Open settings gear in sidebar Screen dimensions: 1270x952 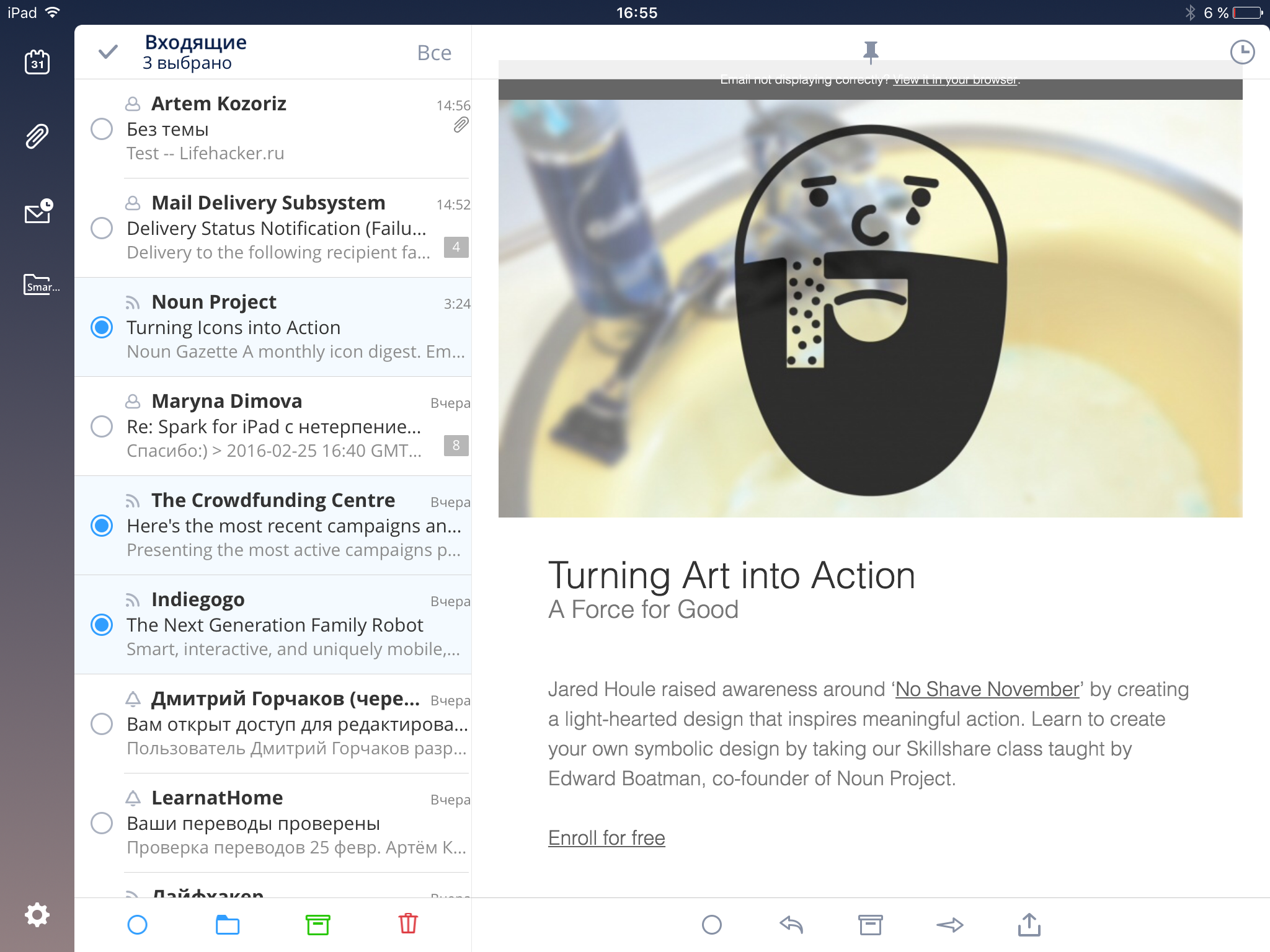click(x=37, y=915)
